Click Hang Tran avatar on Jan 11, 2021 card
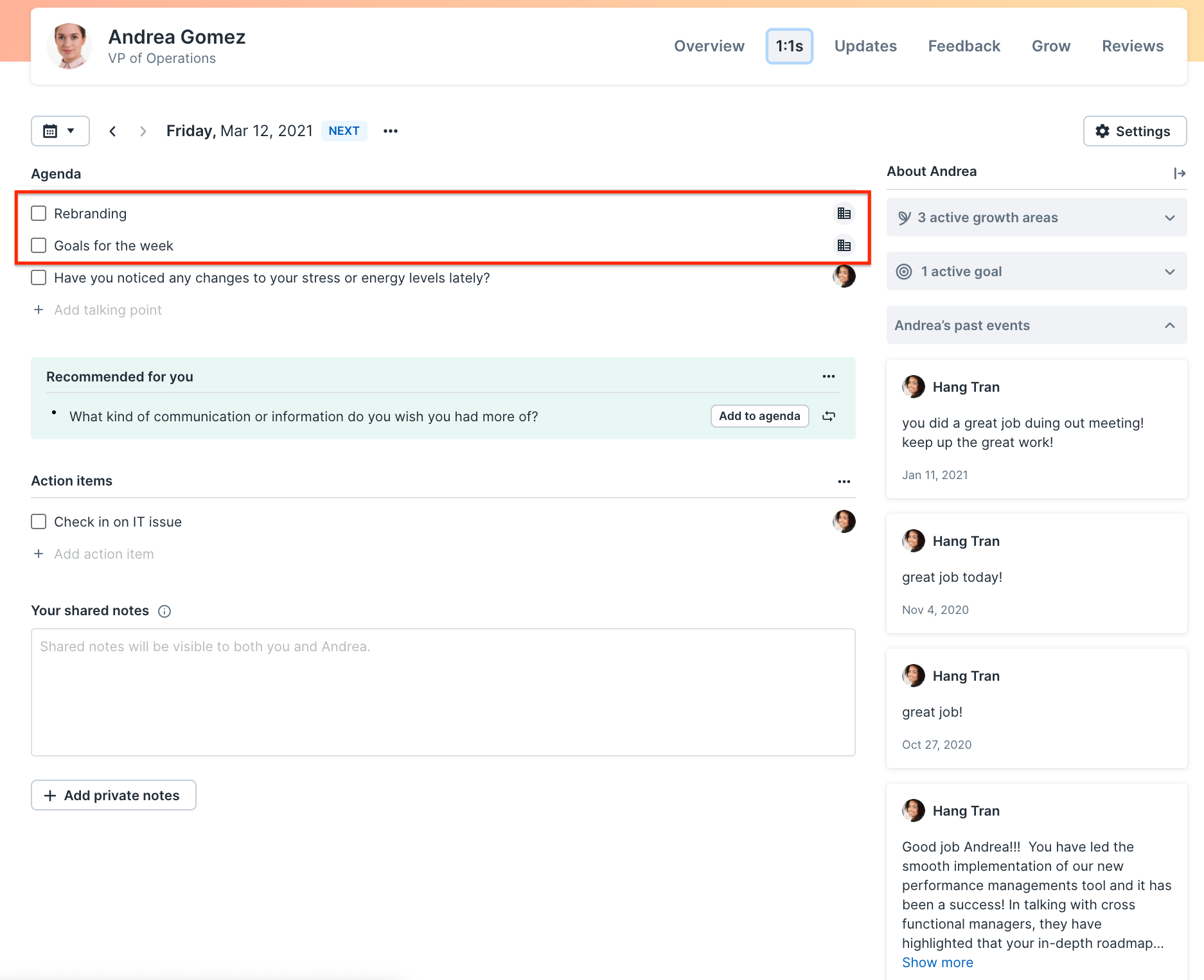Viewport: 1204px width, 980px height. (914, 387)
